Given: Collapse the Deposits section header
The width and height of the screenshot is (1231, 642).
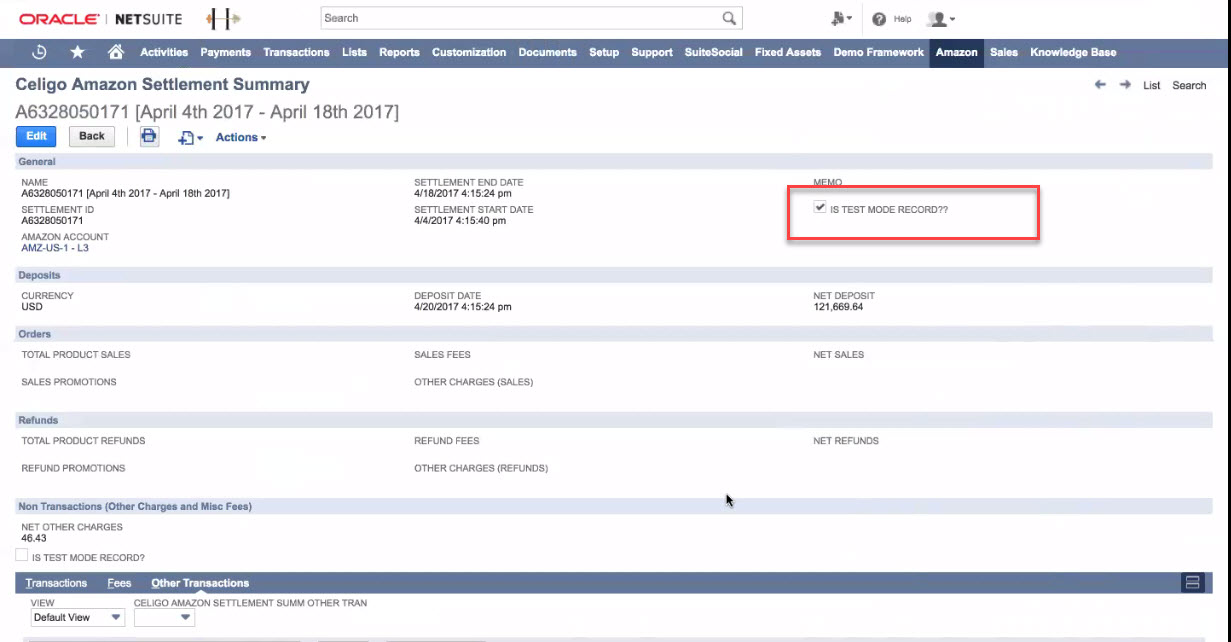Looking at the screenshot, I should click(x=614, y=275).
